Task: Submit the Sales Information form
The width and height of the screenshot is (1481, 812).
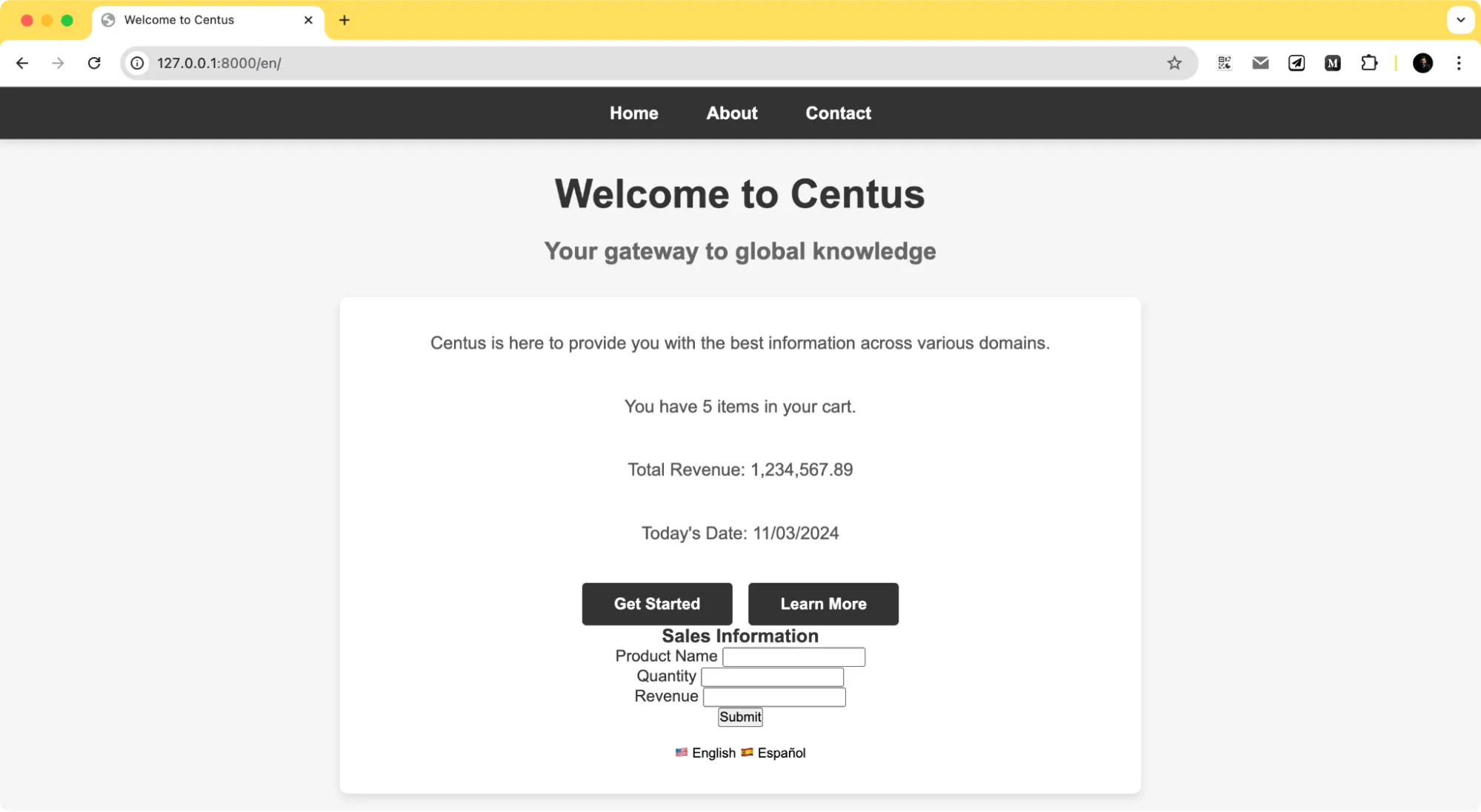Action: pos(739,717)
